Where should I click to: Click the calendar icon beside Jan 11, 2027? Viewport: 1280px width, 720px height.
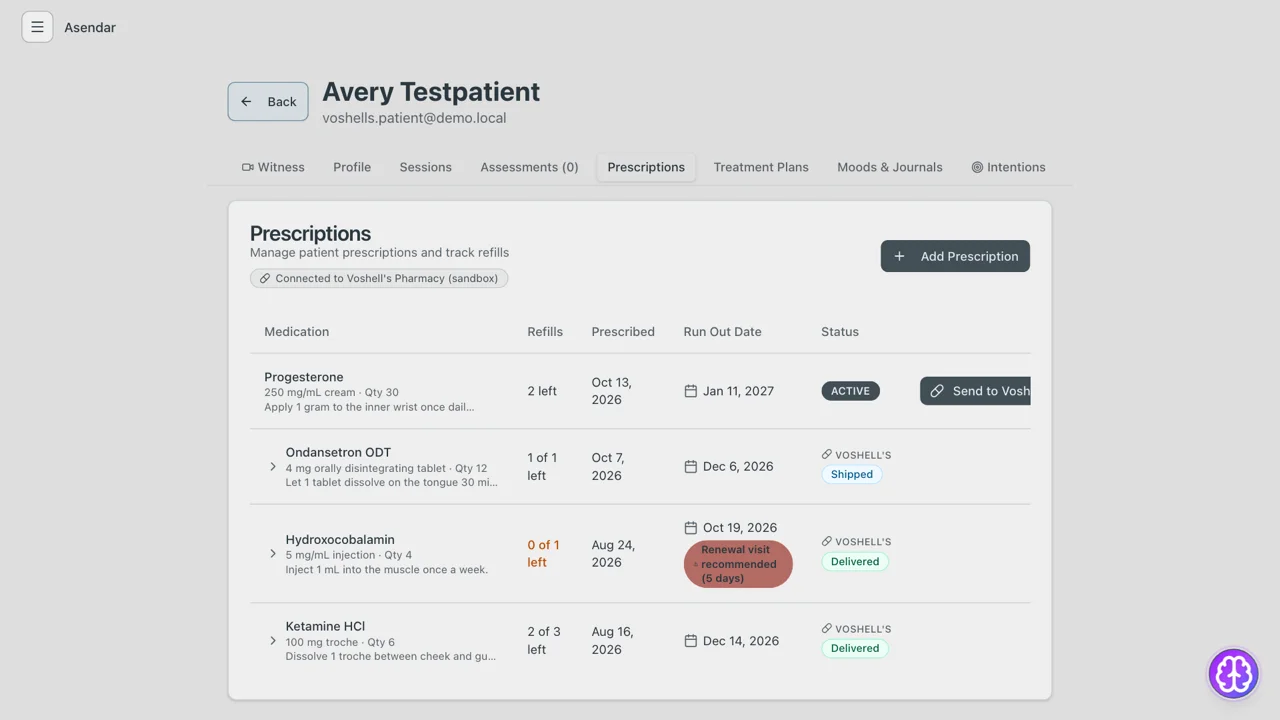point(690,391)
